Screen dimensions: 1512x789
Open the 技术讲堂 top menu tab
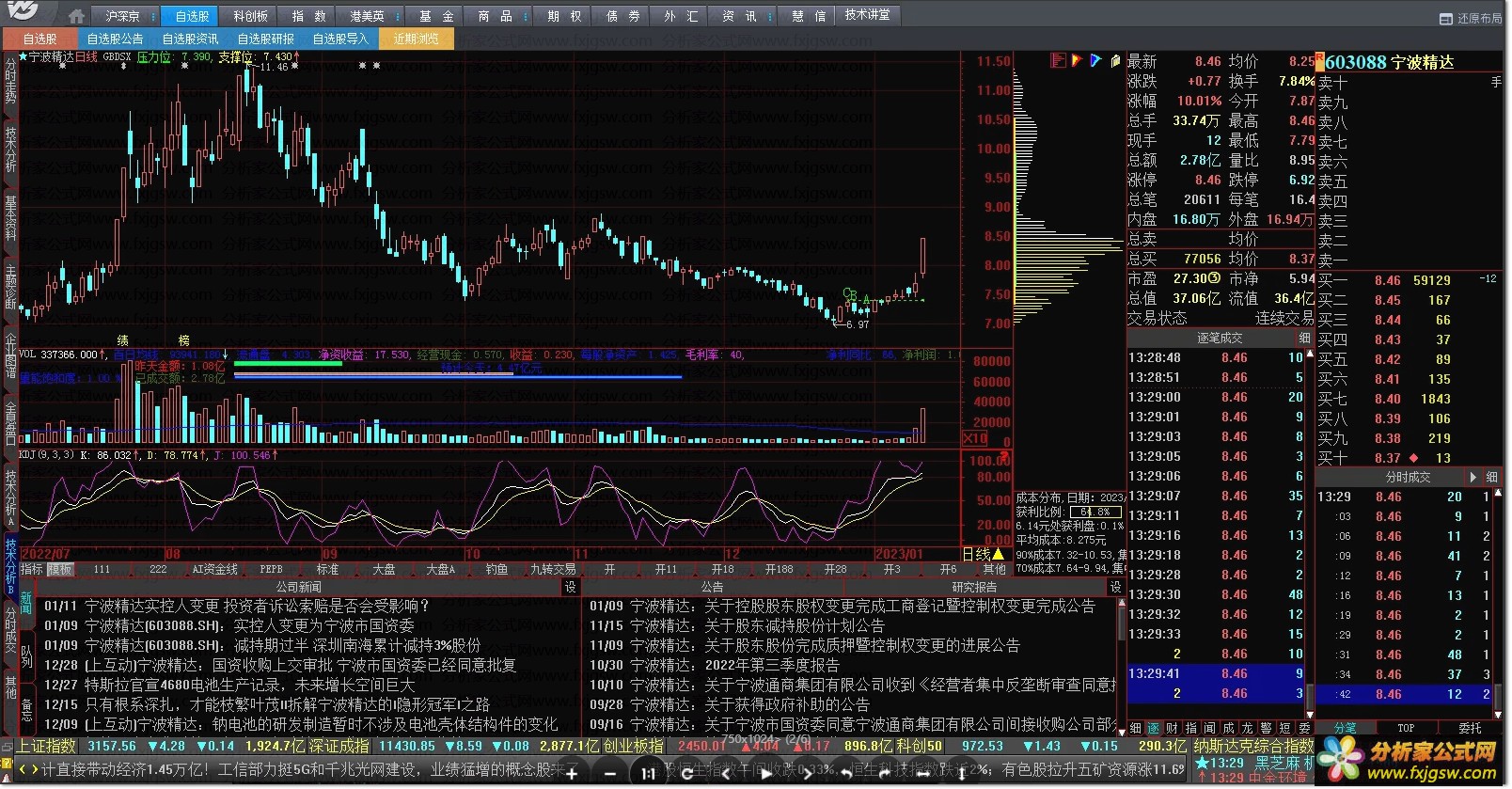point(867,15)
